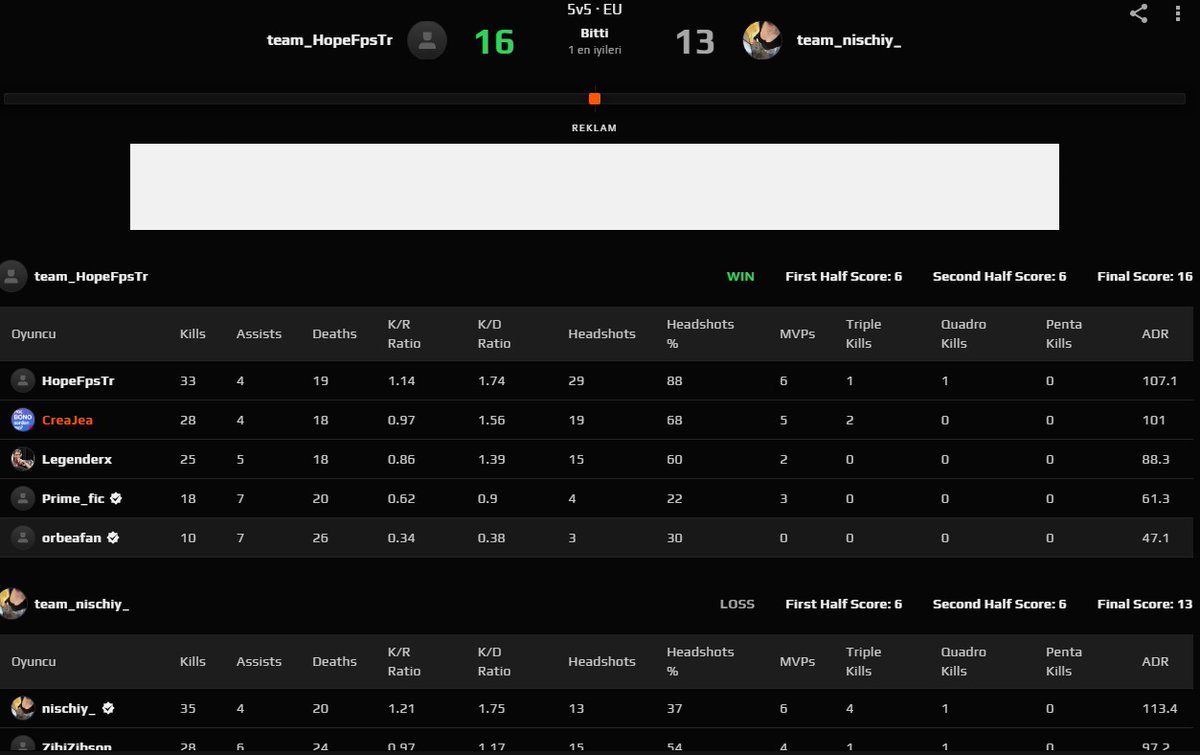Click the first table's Headshots column header
1200x755 pixels.
point(602,334)
